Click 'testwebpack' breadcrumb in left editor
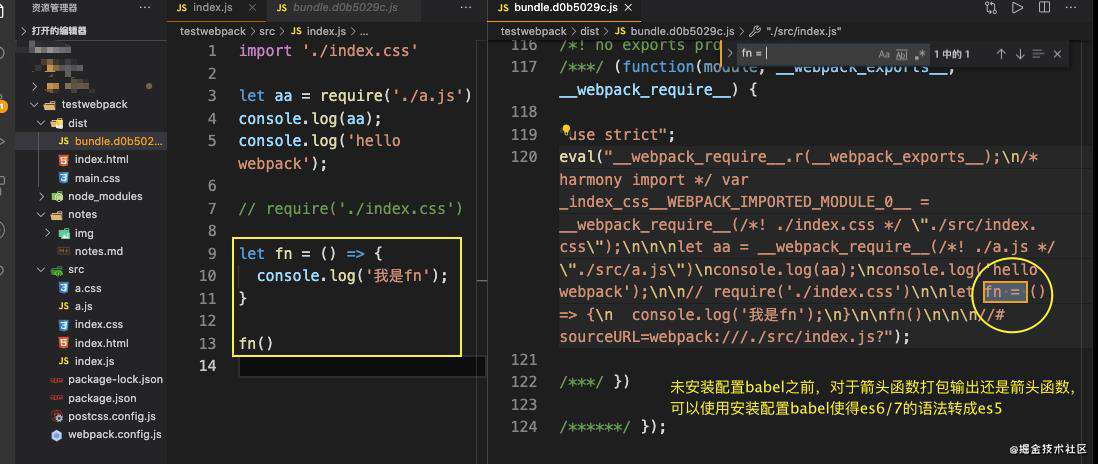The image size is (1098, 464). [213, 31]
